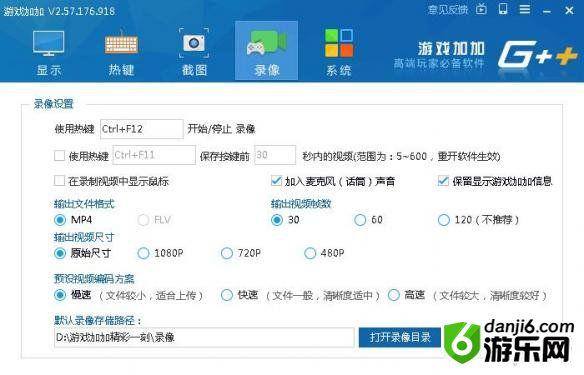Select 原始尺寸 video size
Screen dimensions: 584x375
60,253
